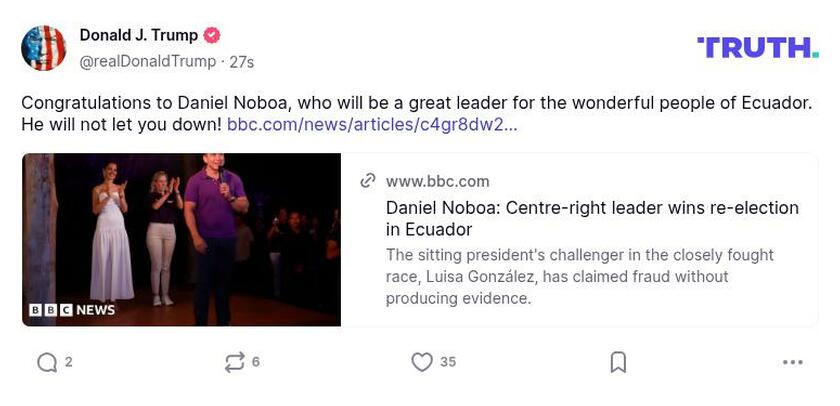
Task: Click the ReTruth count of 6
Action: pos(256,362)
